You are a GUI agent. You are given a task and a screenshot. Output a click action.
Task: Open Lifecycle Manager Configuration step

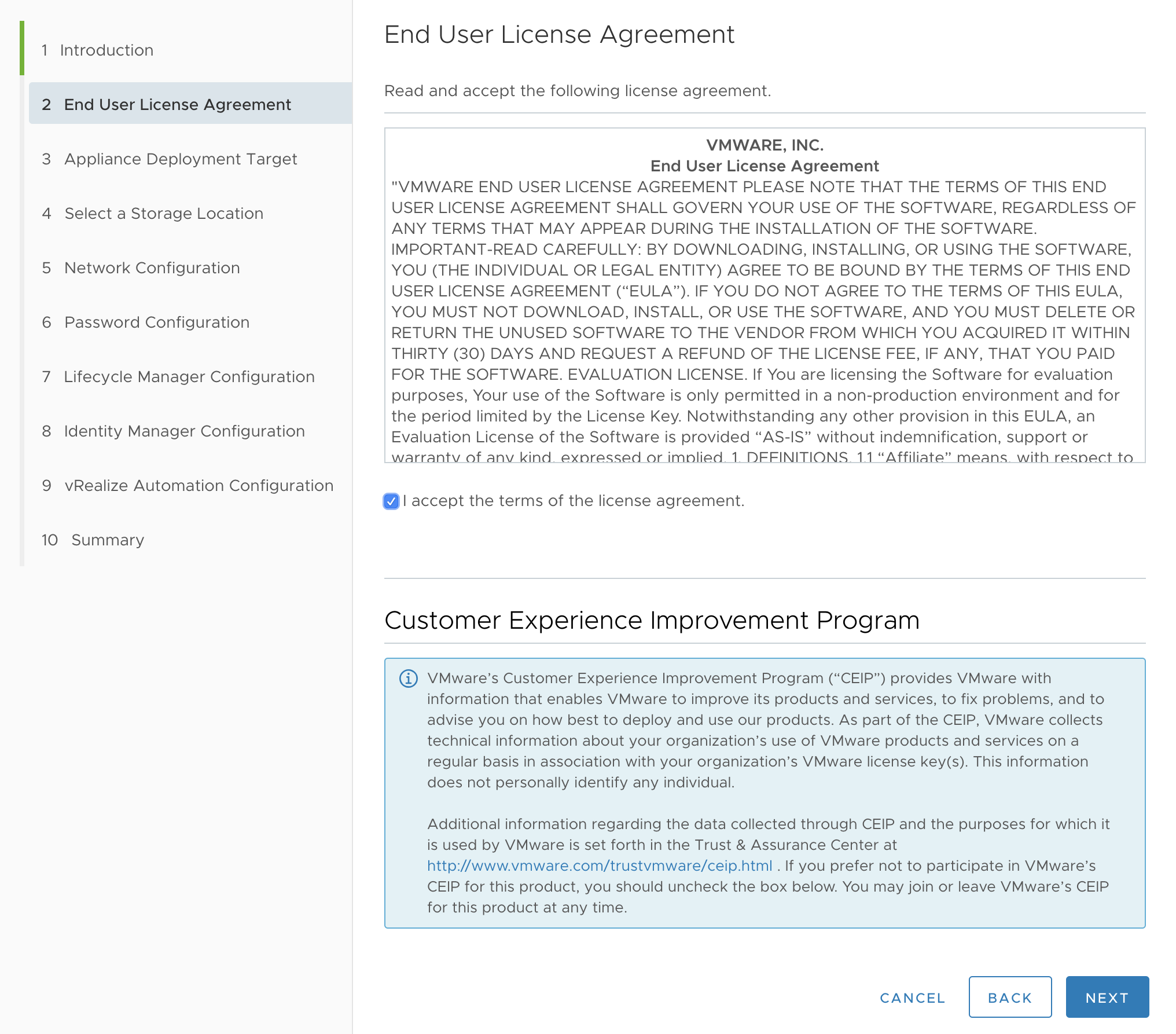pos(189,377)
